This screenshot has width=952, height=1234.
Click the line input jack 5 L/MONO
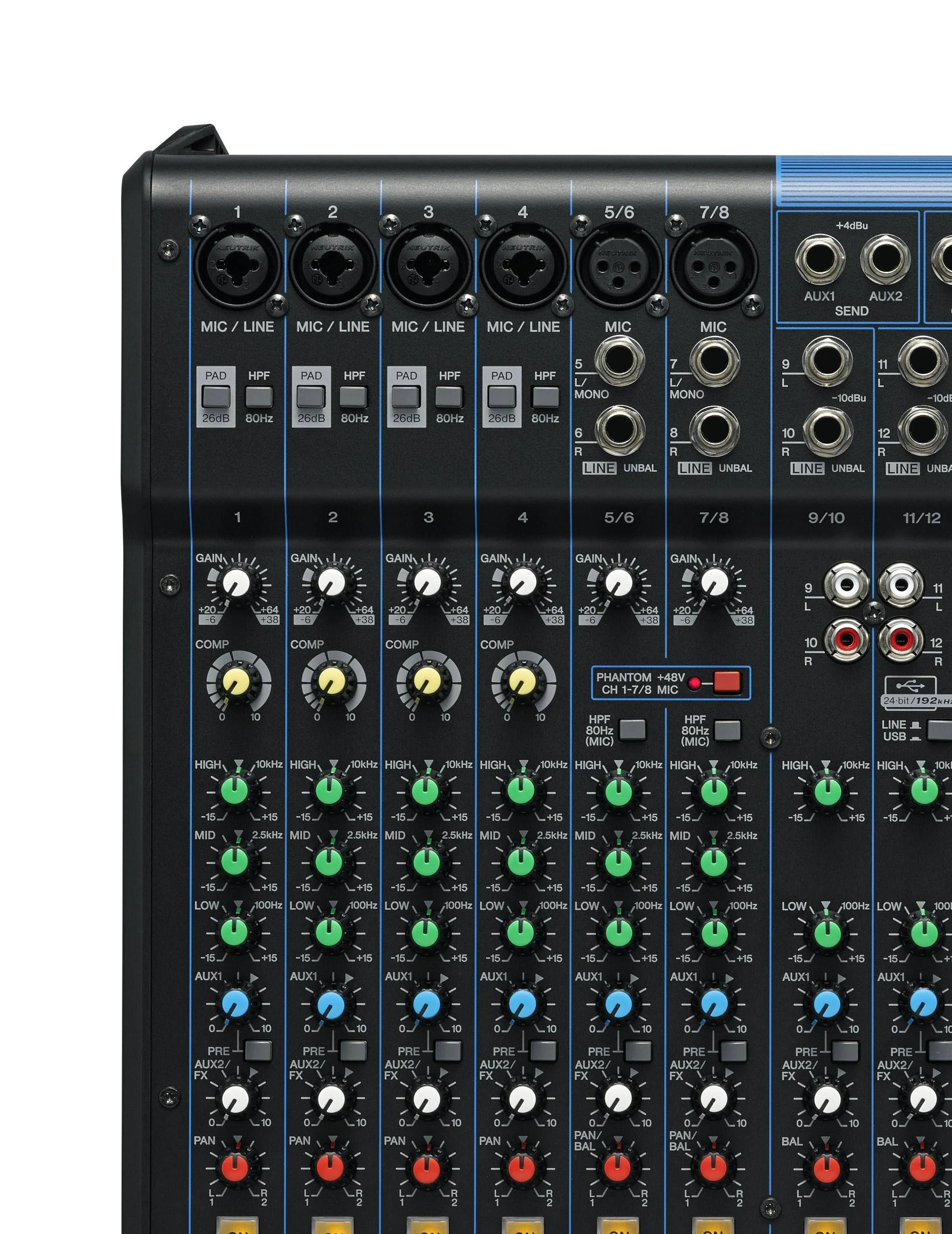click(621, 362)
